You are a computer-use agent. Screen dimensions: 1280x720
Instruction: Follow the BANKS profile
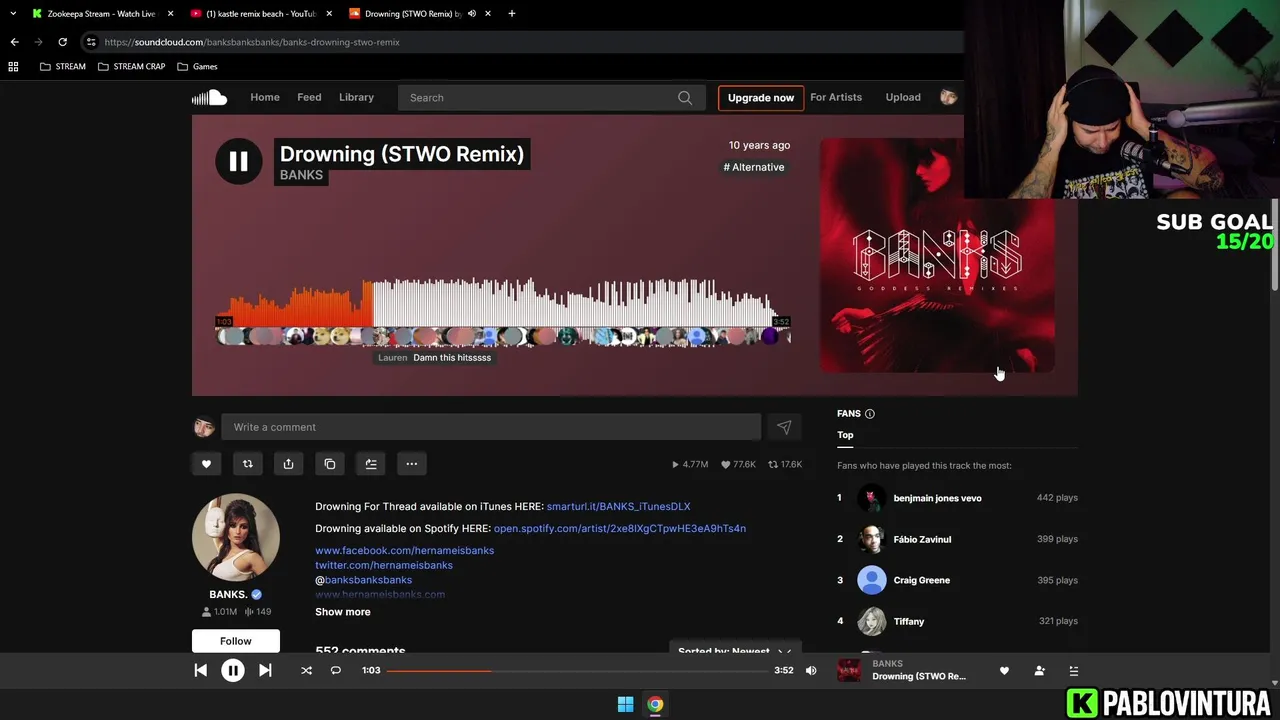[x=236, y=641]
